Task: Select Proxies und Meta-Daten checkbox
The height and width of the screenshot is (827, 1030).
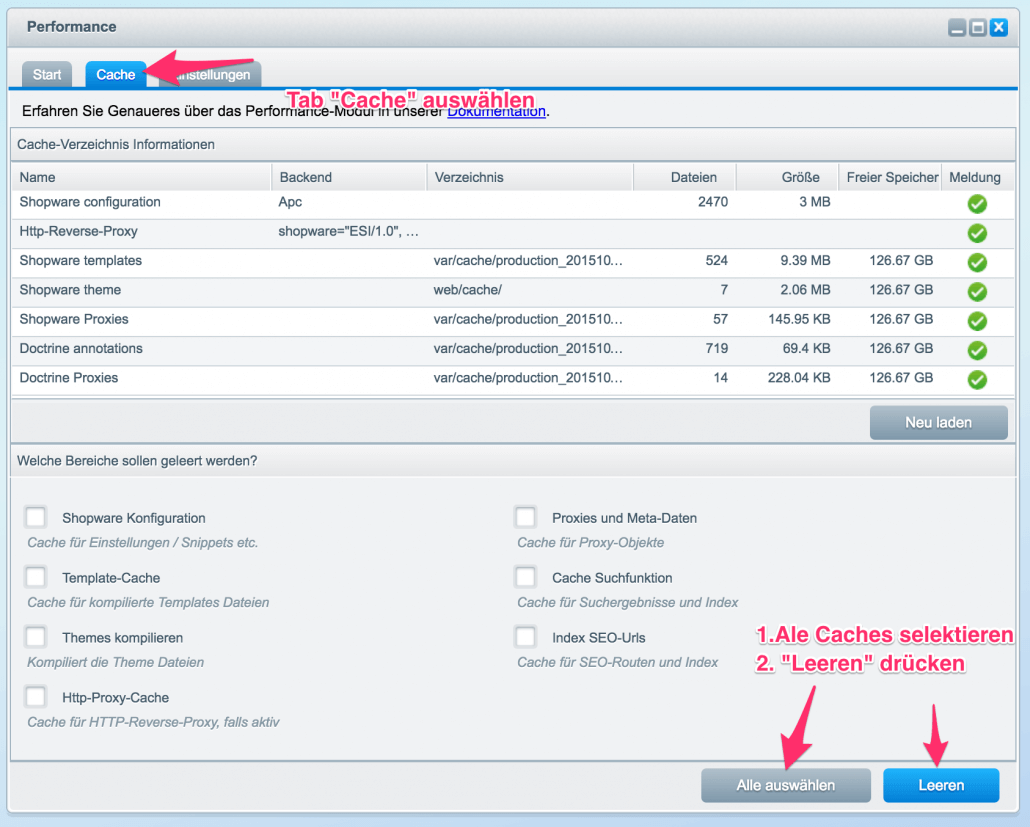Action: (526, 517)
